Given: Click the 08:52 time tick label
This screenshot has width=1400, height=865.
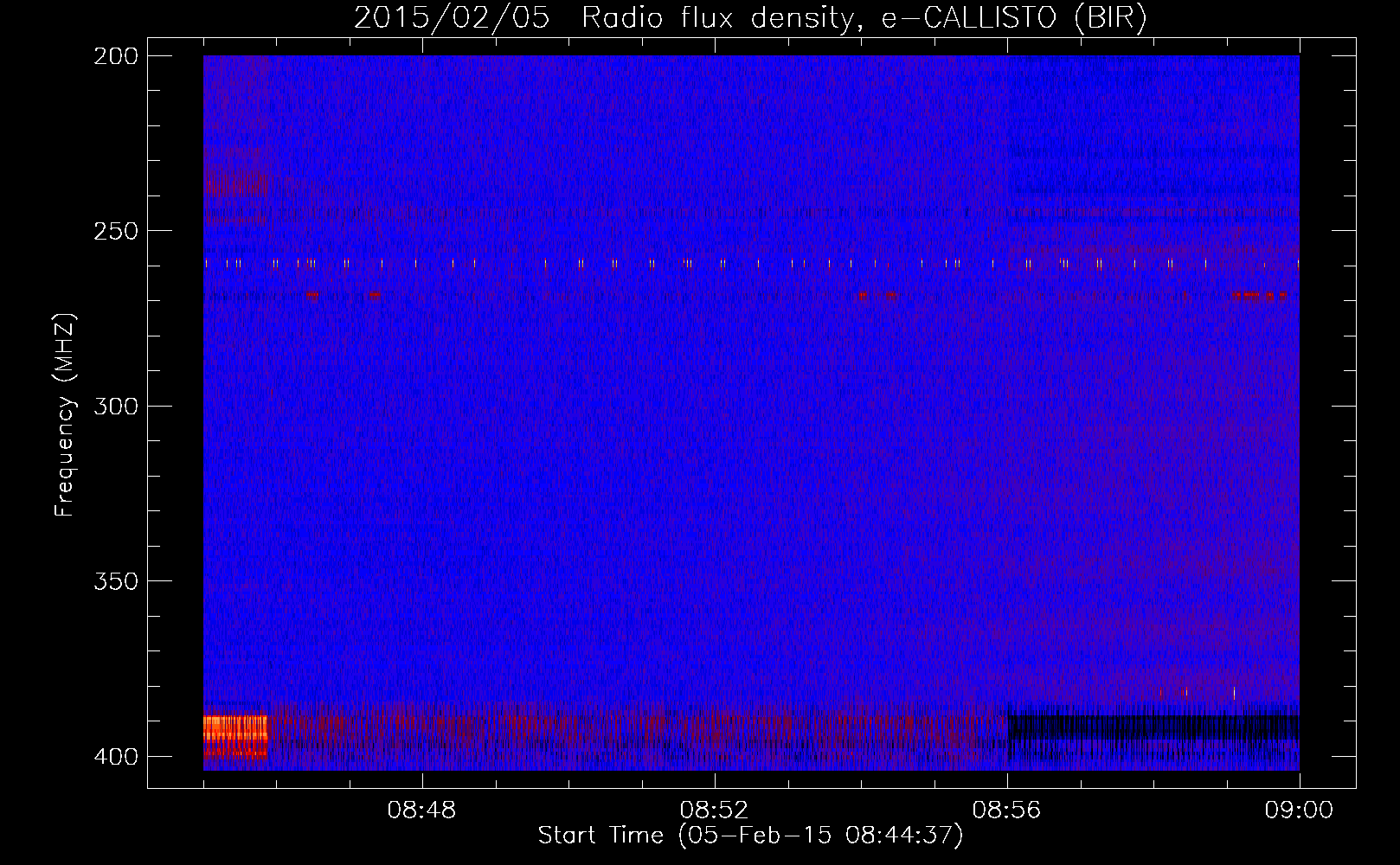Looking at the screenshot, I should coord(715,811).
